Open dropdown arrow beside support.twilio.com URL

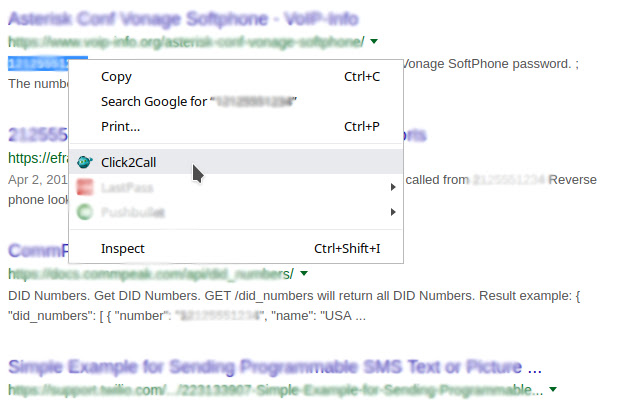[x=552, y=388]
